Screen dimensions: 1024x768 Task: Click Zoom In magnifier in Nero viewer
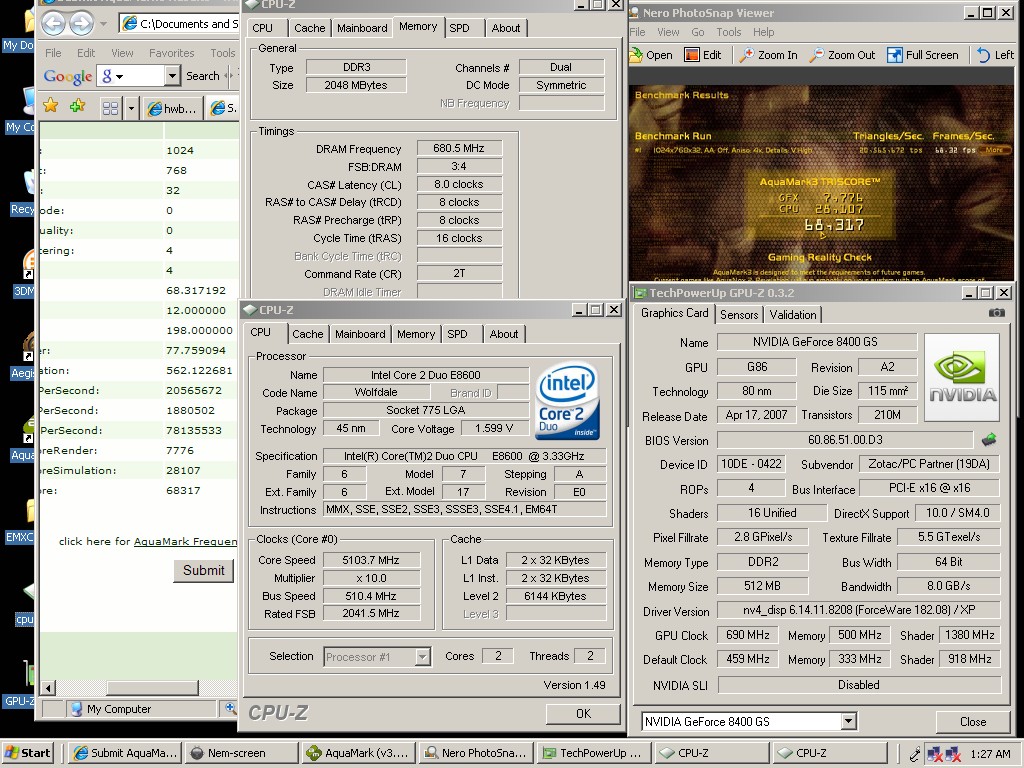coord(746,55)
